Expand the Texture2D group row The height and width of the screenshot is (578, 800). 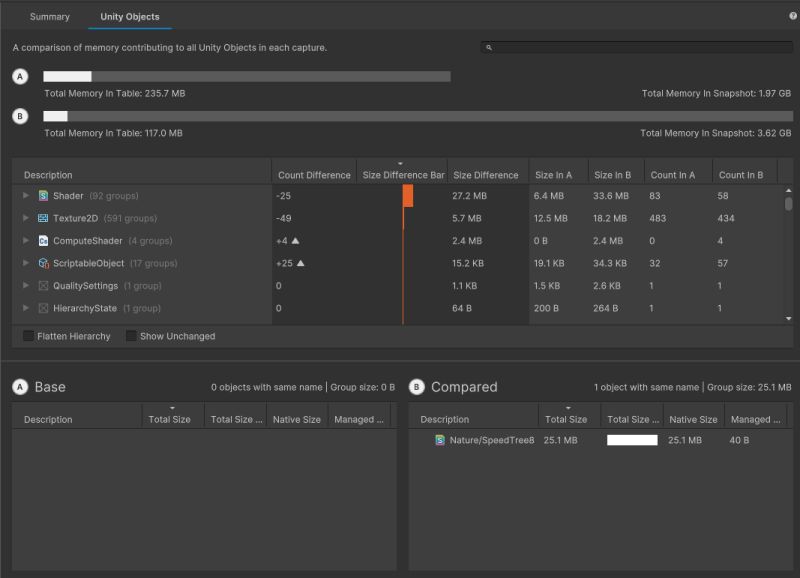click(25, 217)
